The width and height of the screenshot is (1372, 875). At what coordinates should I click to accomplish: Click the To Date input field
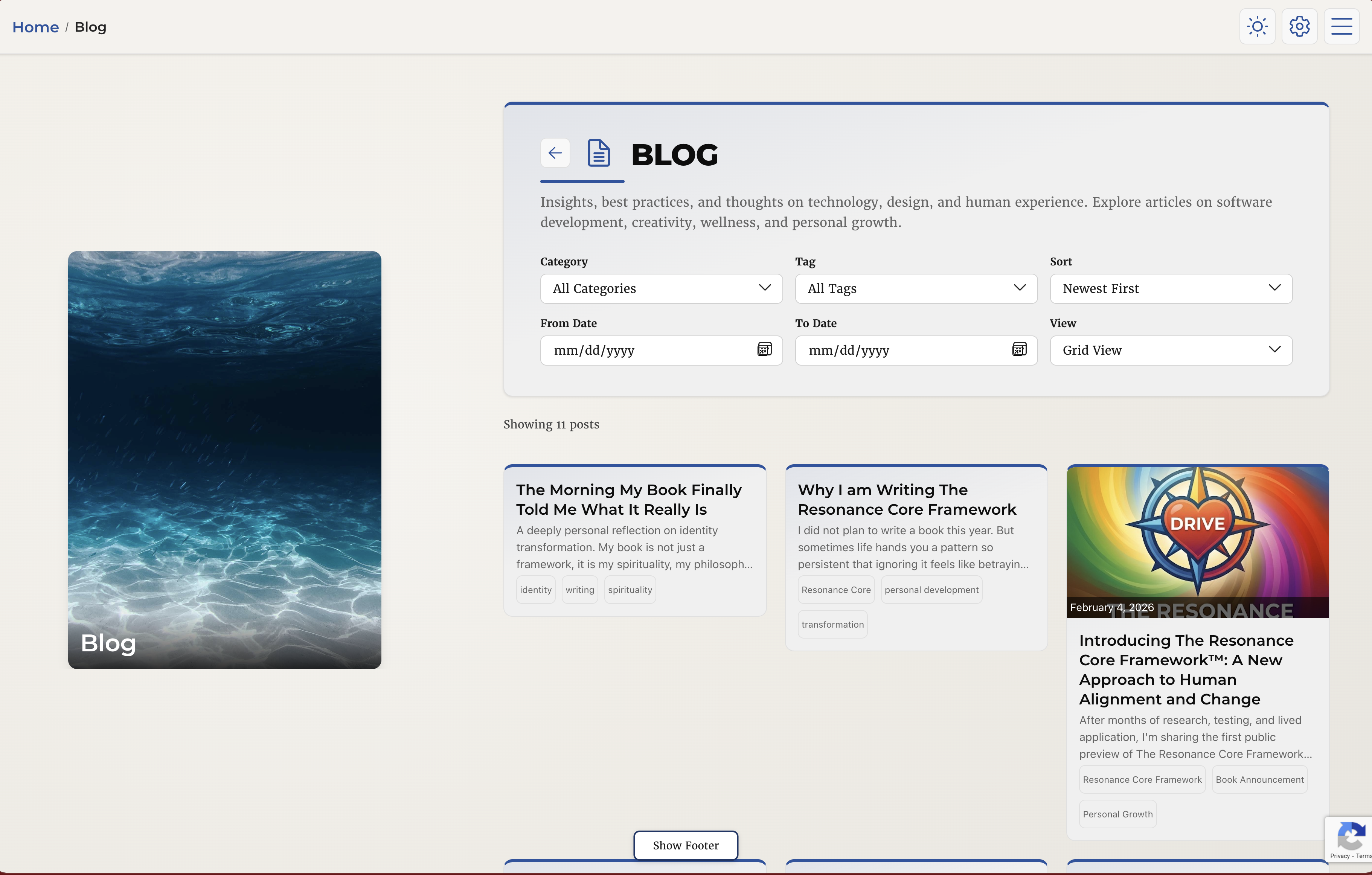pyautogui.click(x=916, y=350)
